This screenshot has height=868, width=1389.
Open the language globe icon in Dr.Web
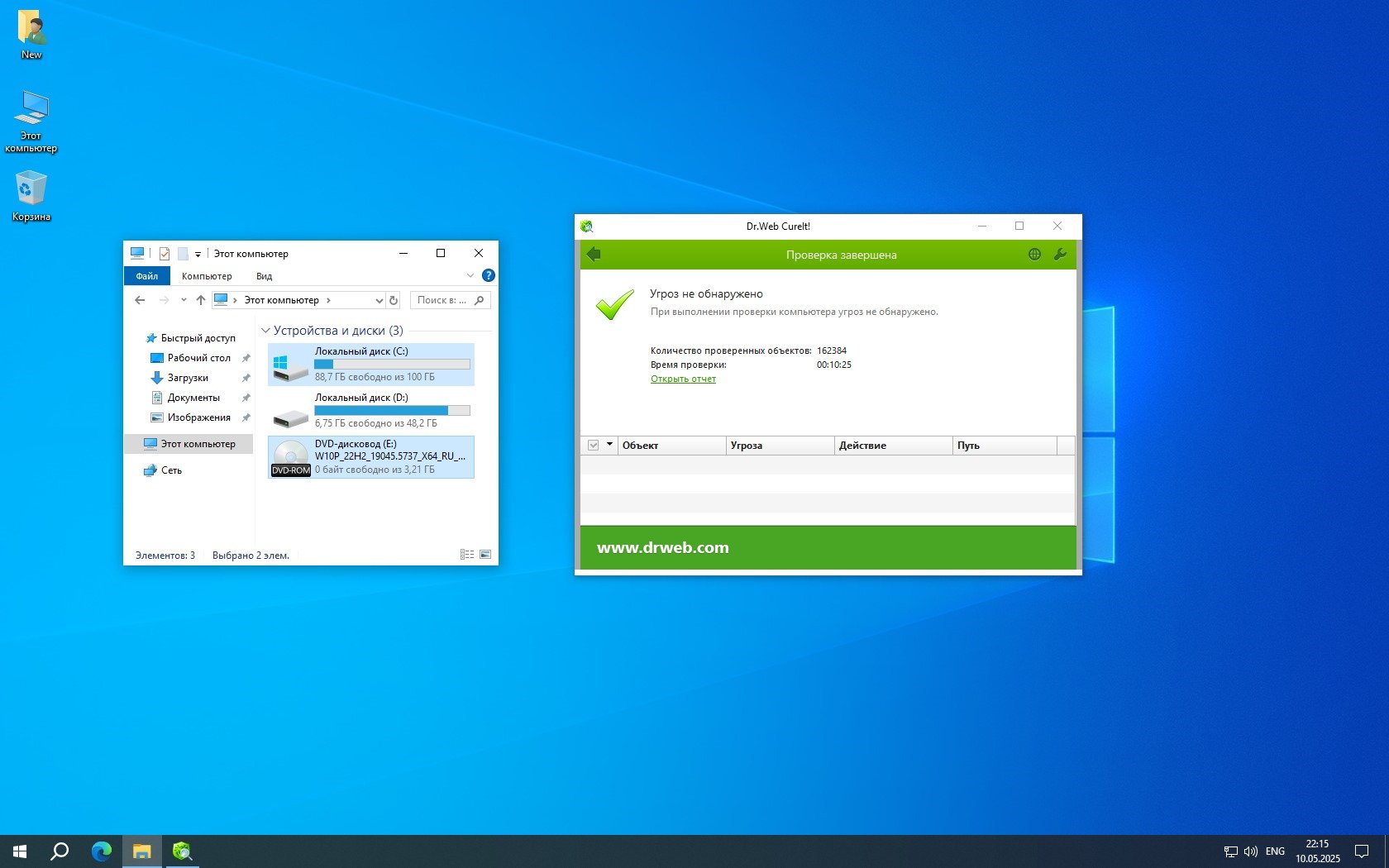click(x=1034, y=255)
